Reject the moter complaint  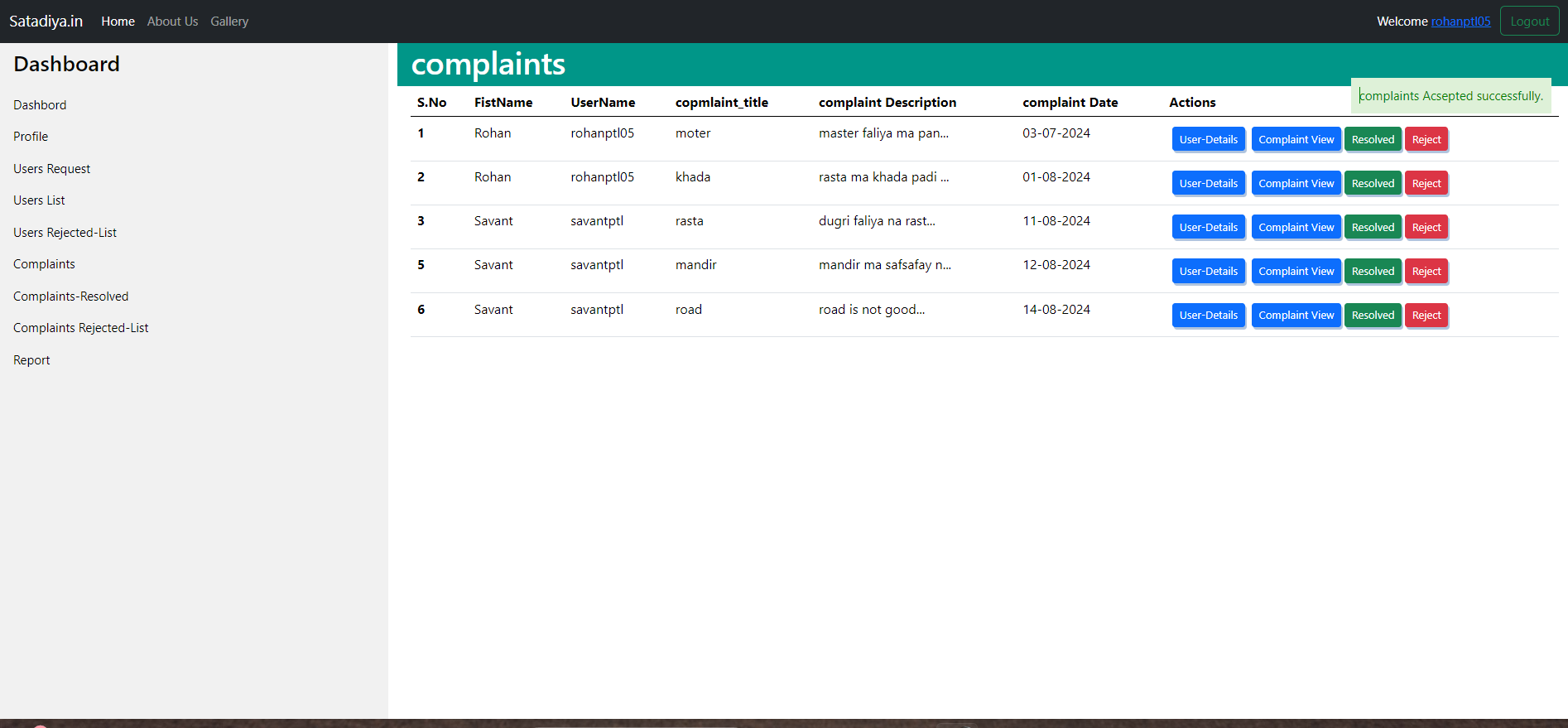tap(1426, 140)
